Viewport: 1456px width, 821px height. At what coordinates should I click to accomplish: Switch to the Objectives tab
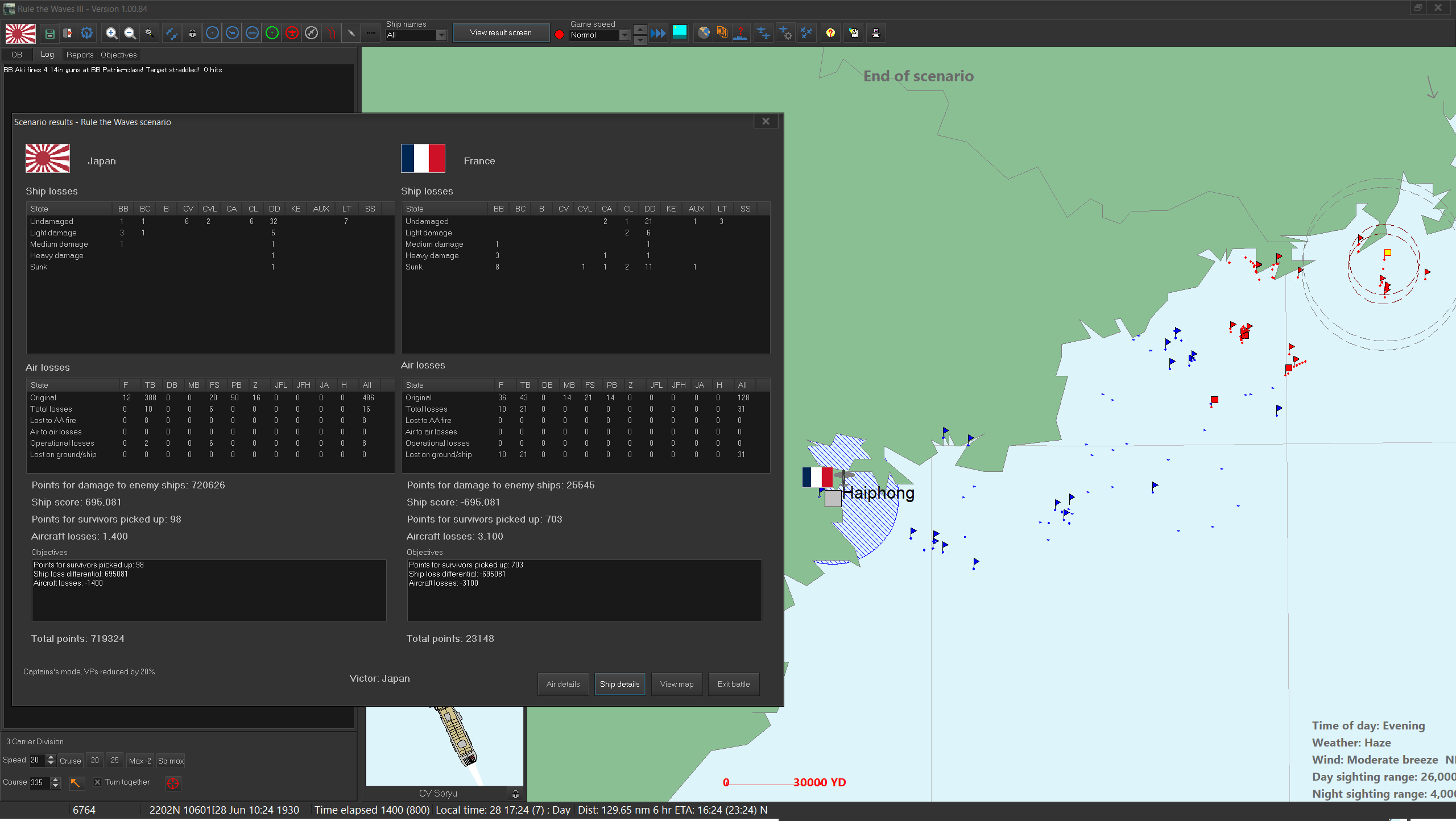pyautogui.click(x=118, y=55)
